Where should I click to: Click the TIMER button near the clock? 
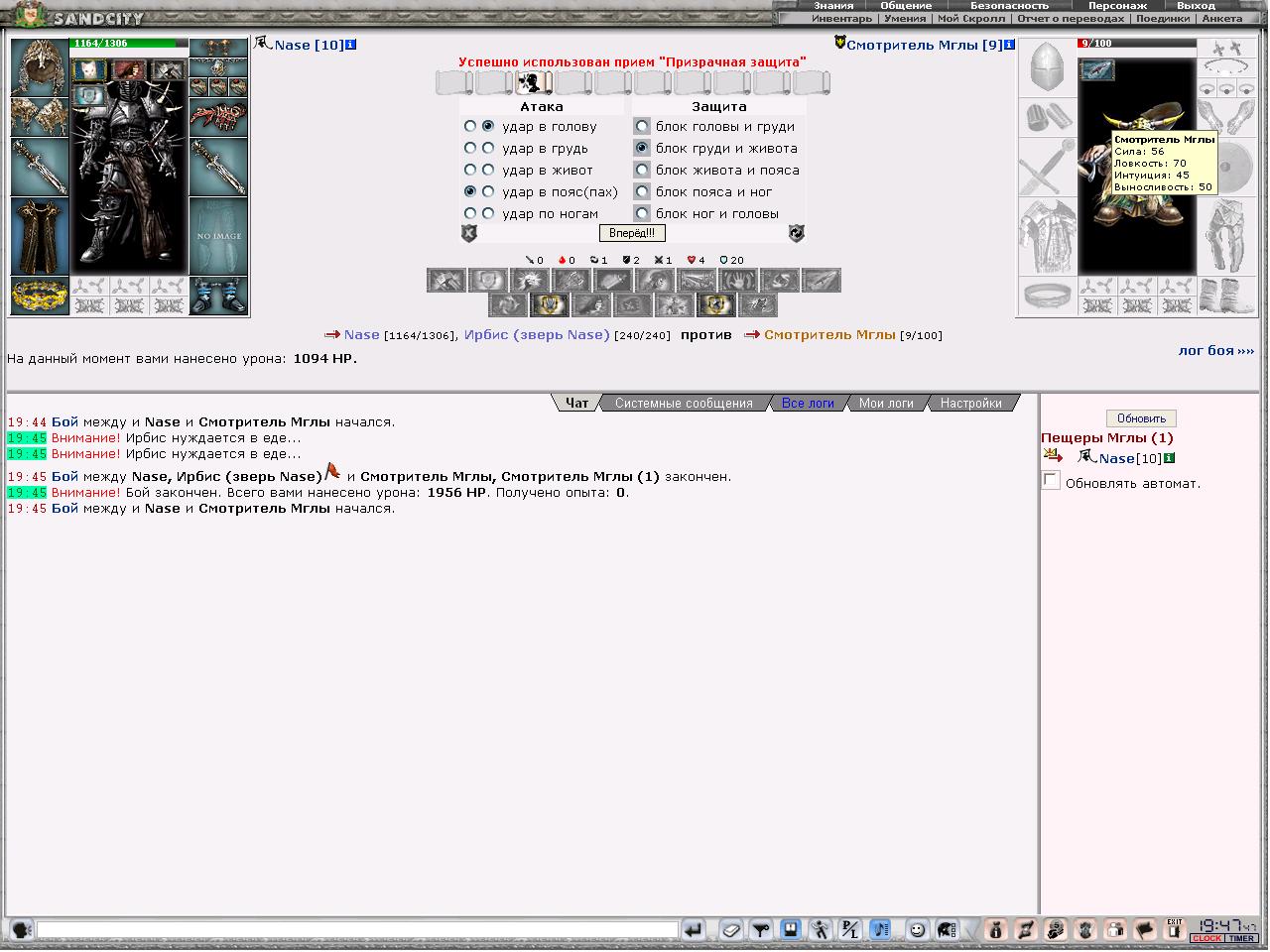click(1241, 938)
